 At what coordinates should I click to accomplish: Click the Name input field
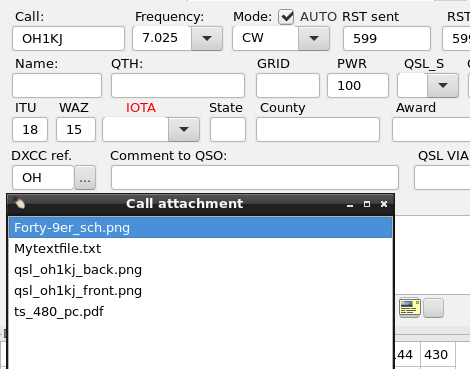coord(57,86)
